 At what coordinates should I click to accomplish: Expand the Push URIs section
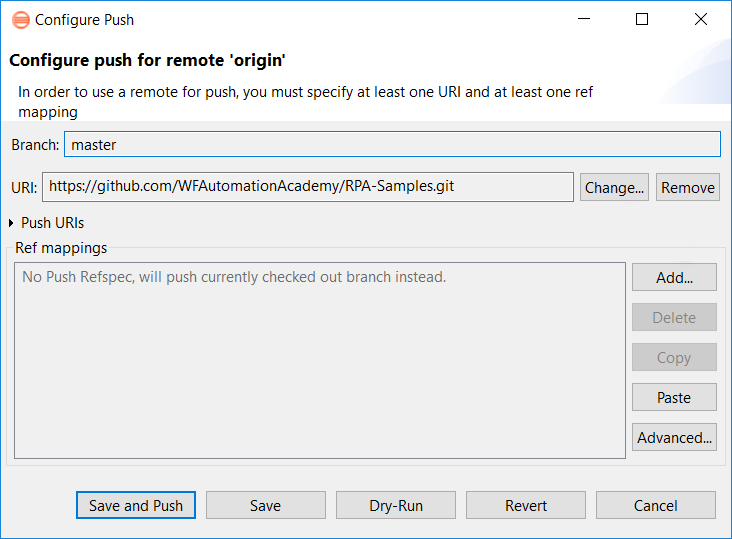click(11, 223)
